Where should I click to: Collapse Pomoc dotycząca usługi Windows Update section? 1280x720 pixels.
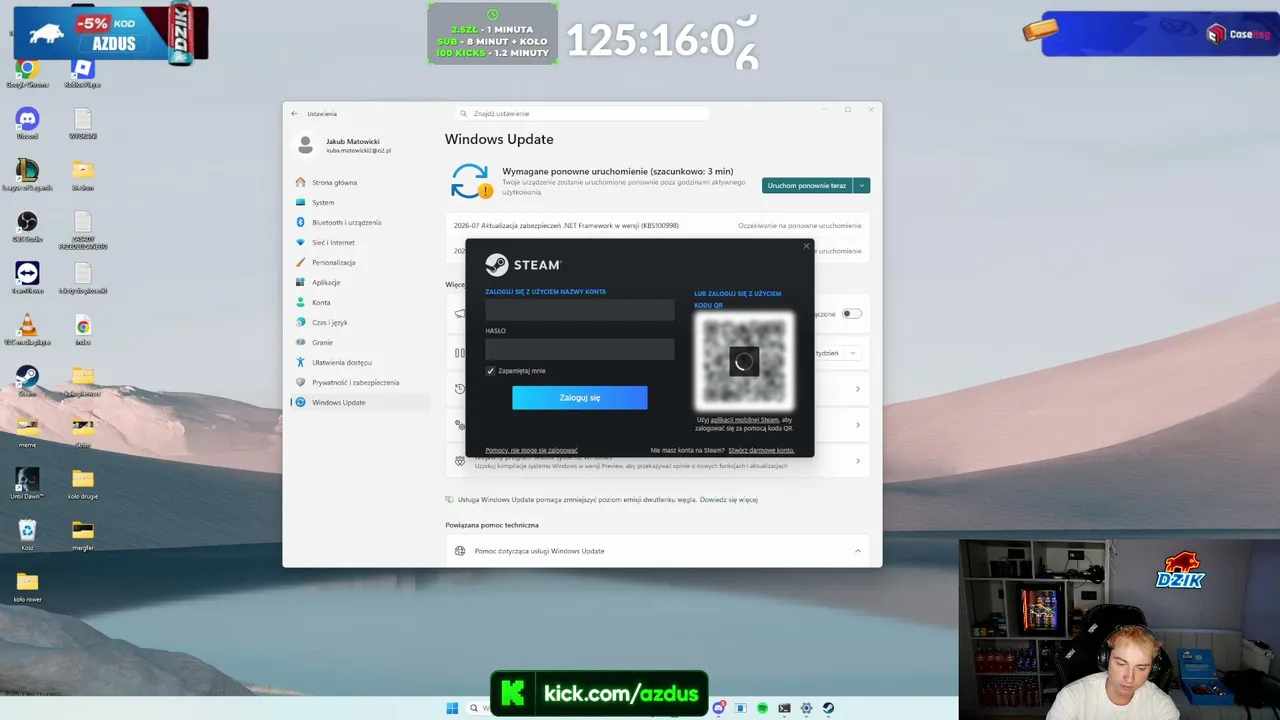(857, 551)
